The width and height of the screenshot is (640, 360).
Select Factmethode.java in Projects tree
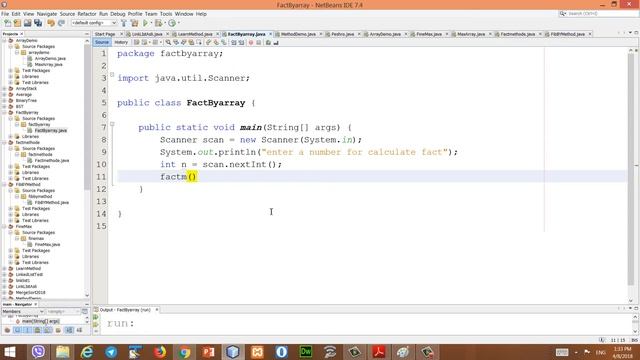[51, 161]
